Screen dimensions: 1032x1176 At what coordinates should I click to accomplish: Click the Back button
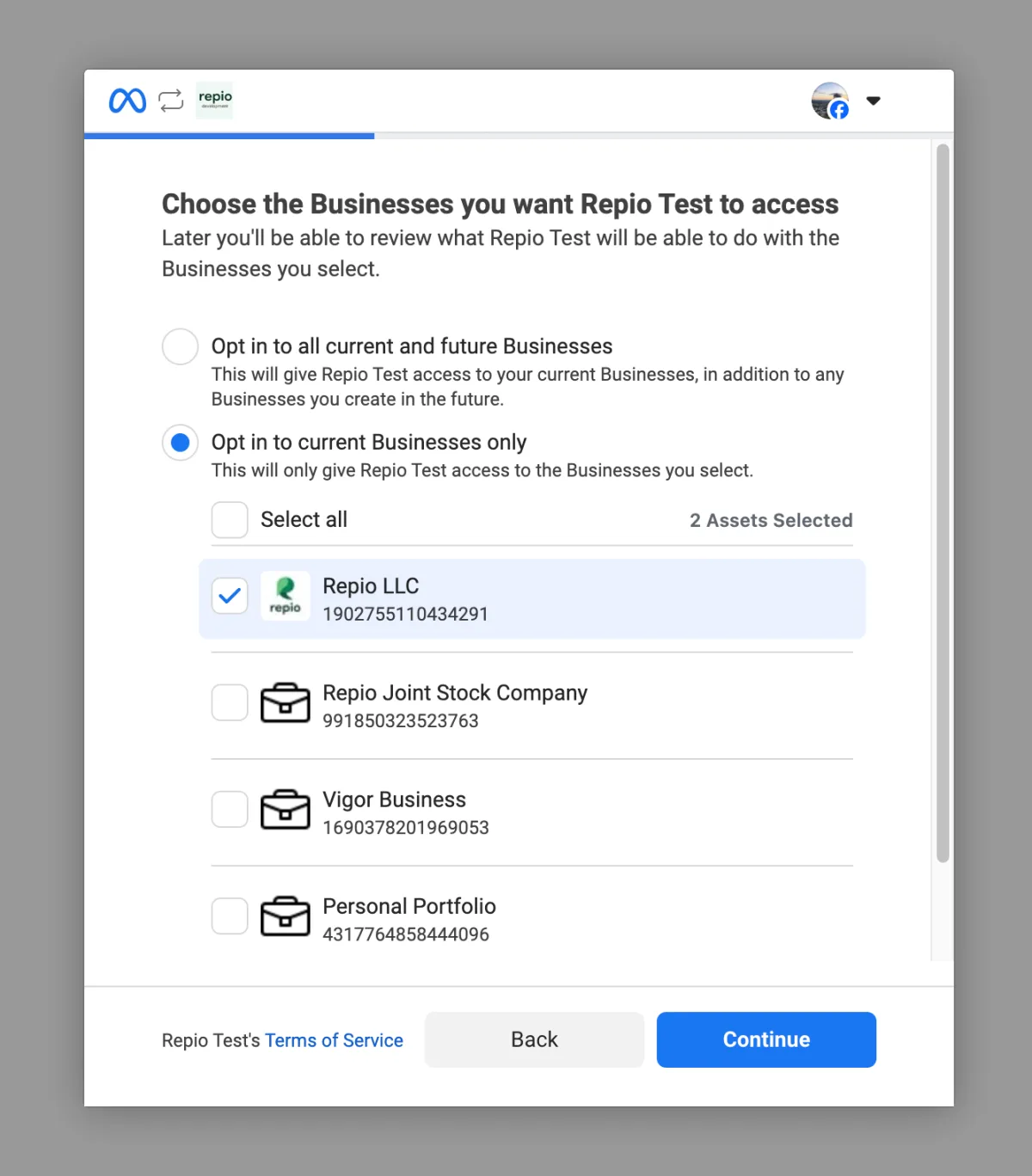click(x=534, y=1039)
